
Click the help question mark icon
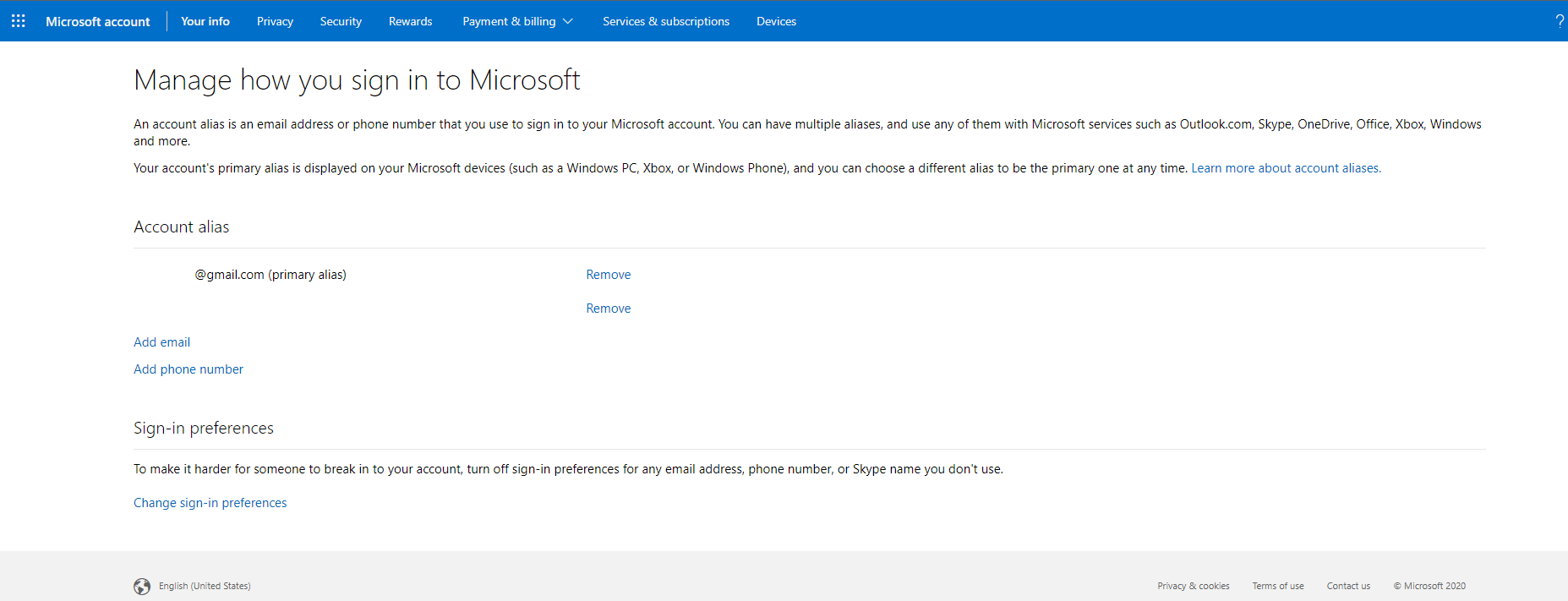point(1560,21)
